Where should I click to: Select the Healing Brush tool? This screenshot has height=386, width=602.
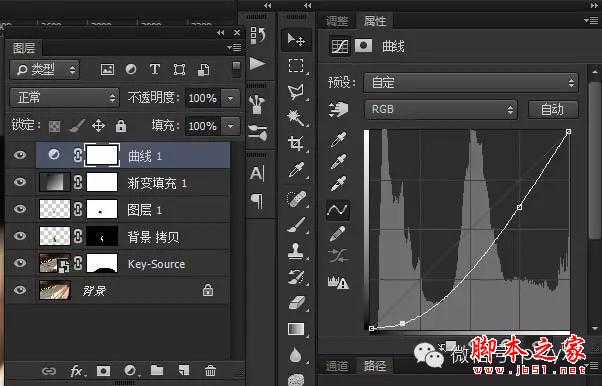(x=296, y=199)
